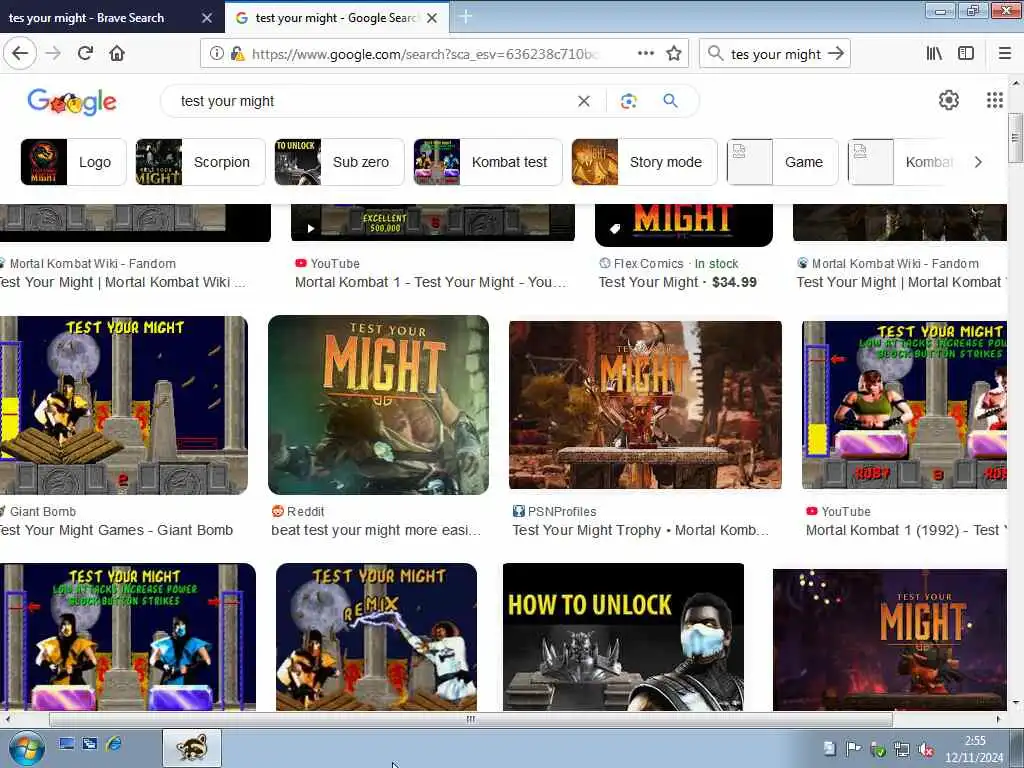This screenshot has height=768, width=1024.
Task: Open the Test Your Might Remix image
Action: [x=376, y=637]
